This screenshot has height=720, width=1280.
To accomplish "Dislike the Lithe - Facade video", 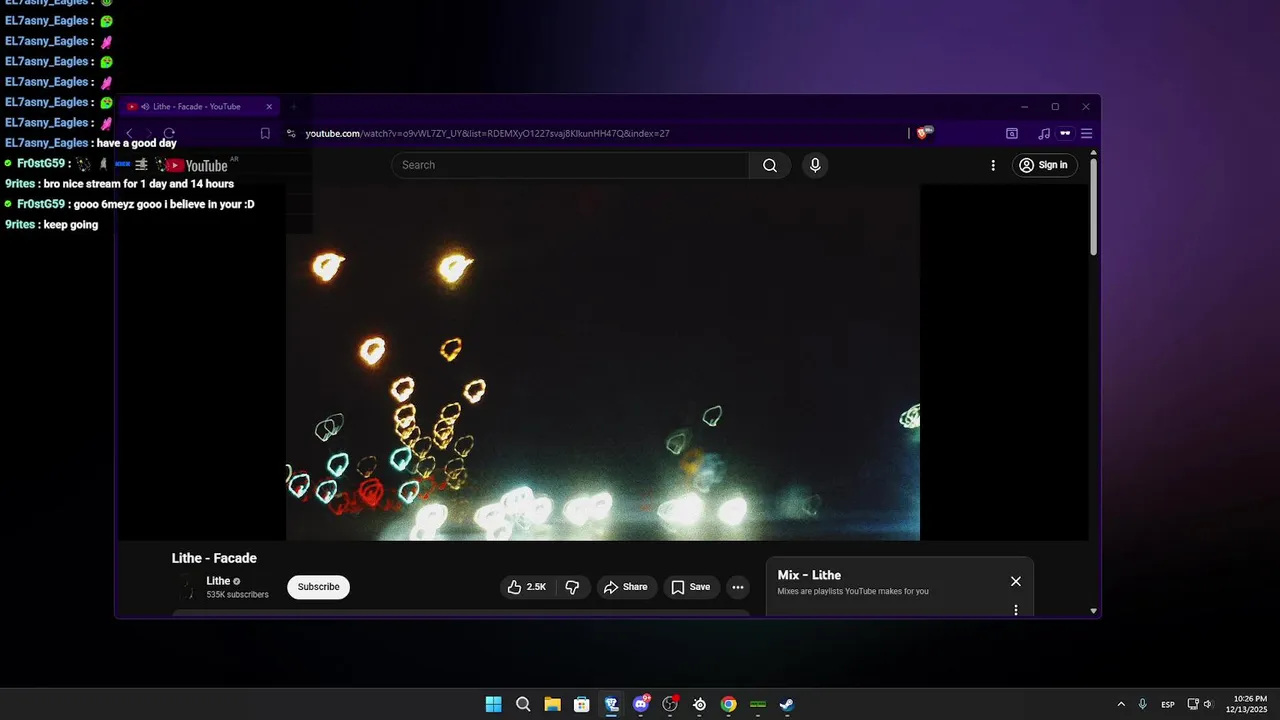I will point(573,587).
